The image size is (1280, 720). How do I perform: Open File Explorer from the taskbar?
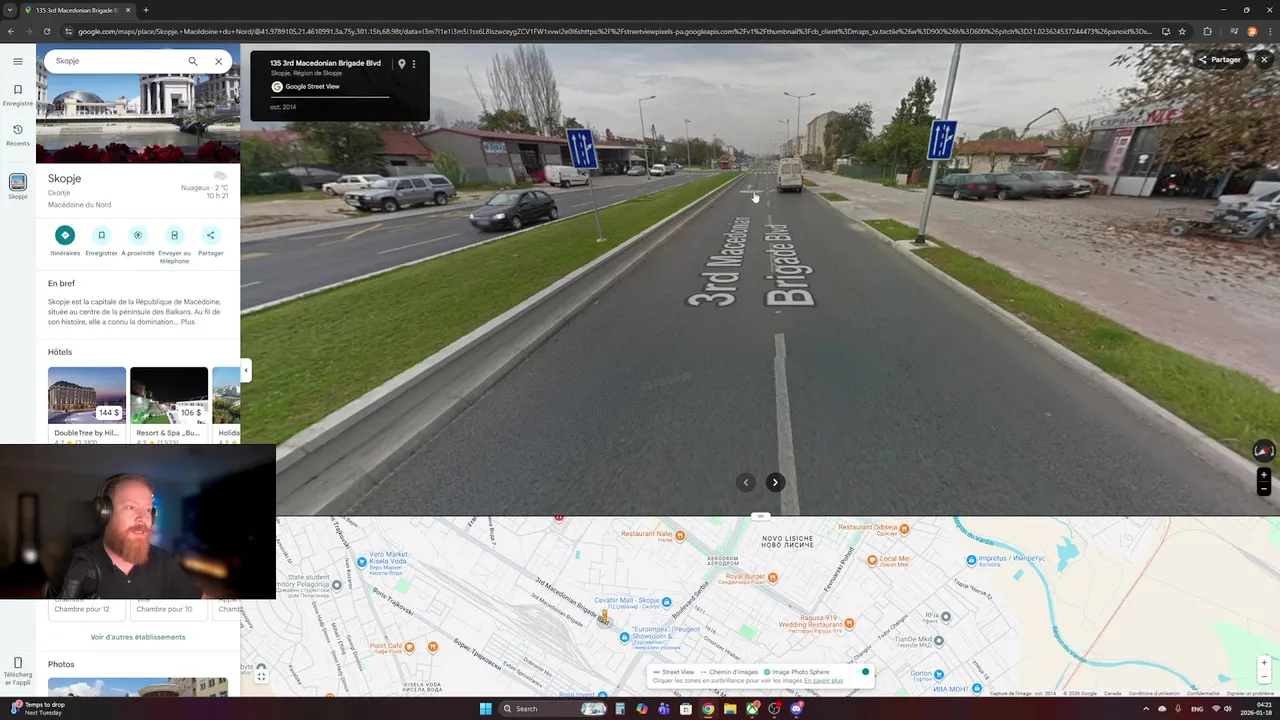tap(730, 708)
